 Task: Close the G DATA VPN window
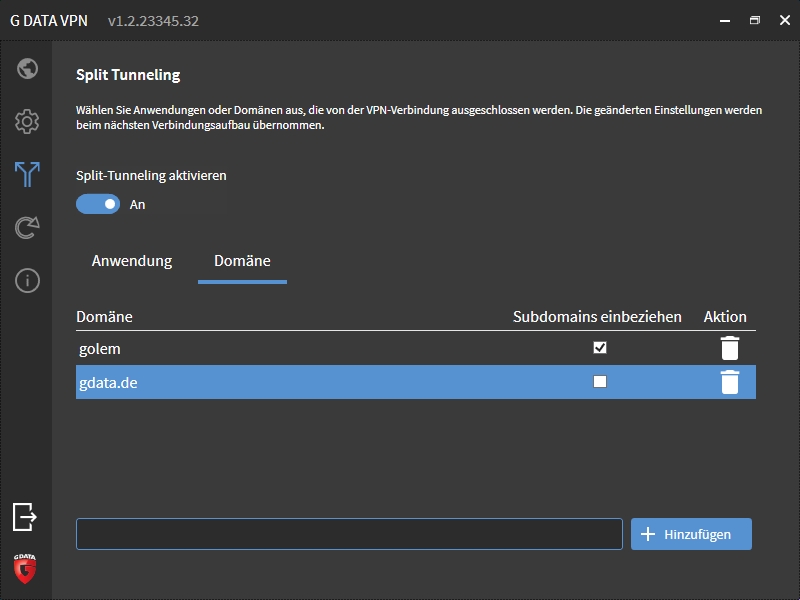tap(785, 20)
